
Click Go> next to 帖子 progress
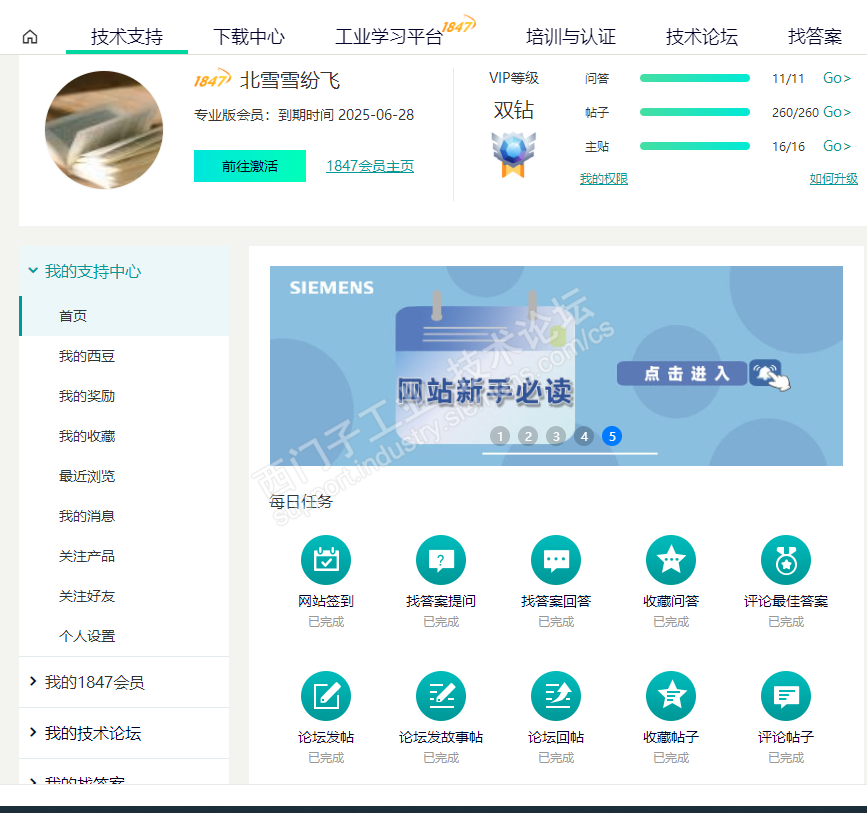pyautogui.click(x=837, y=112)
